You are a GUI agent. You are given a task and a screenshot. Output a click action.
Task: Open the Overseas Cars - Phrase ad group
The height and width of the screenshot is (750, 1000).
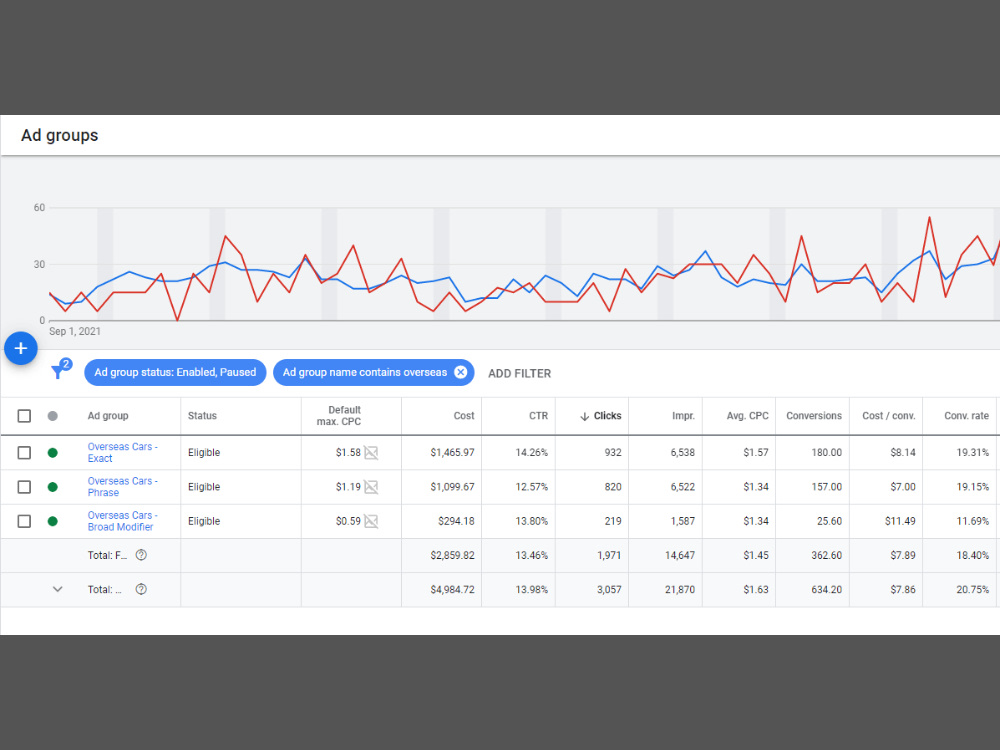pos(122,487)
